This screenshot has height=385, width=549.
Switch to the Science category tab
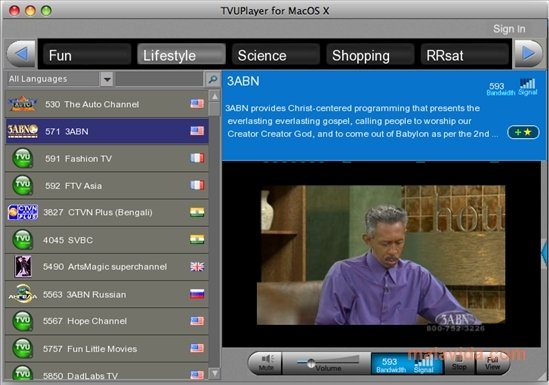pyautogui.click(x=276, y=54)
